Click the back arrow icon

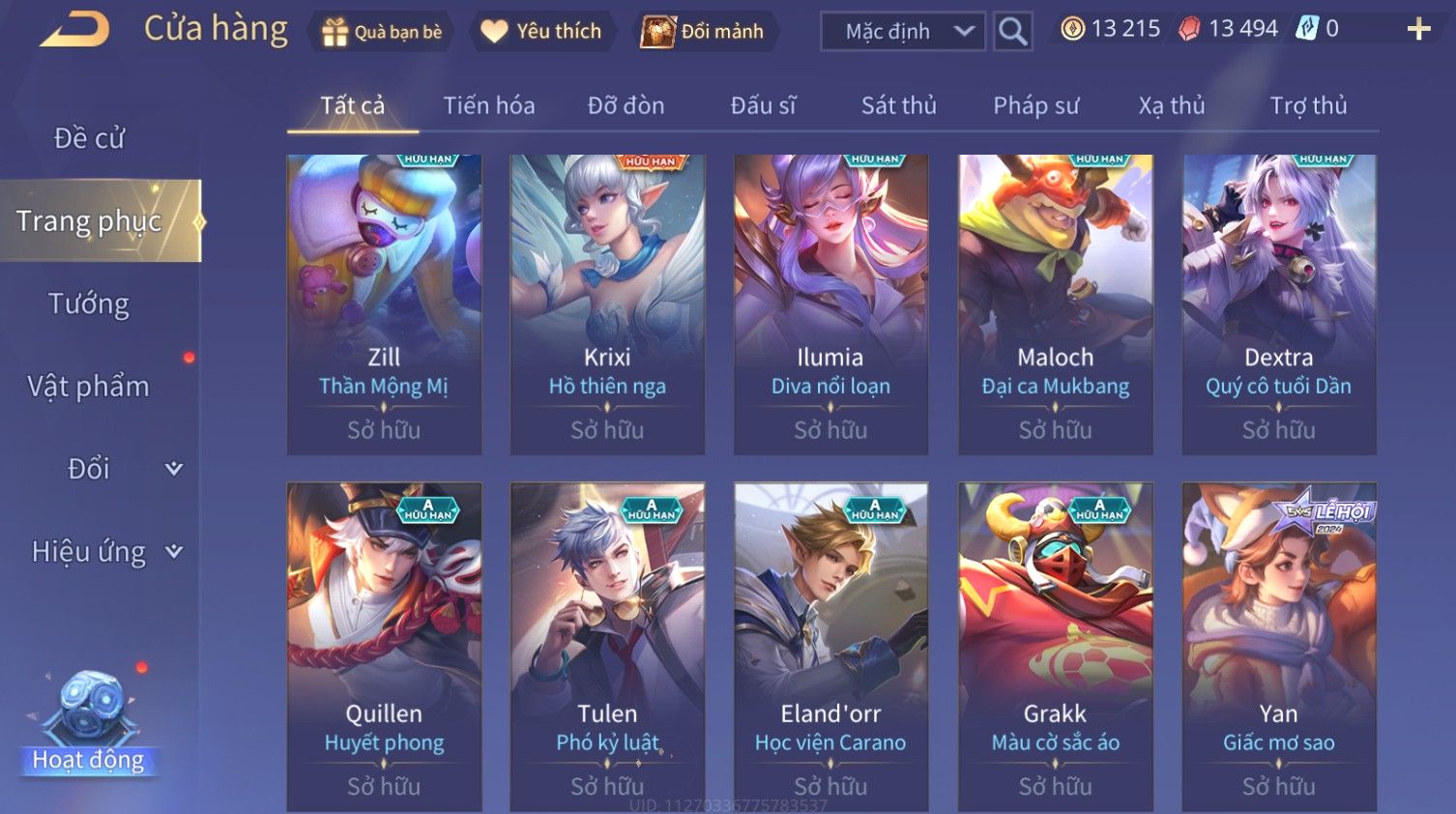75,30
